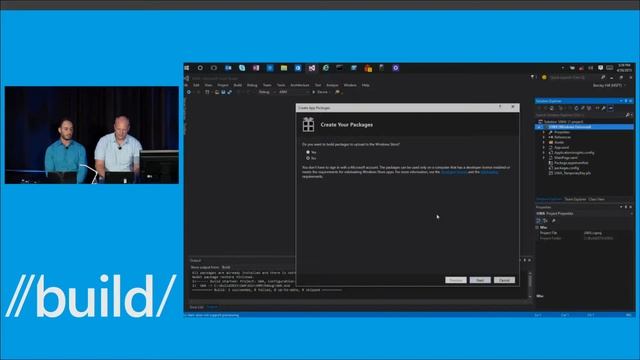Open the Team menu
Screen dimensions: 640x360
point(267,85)
